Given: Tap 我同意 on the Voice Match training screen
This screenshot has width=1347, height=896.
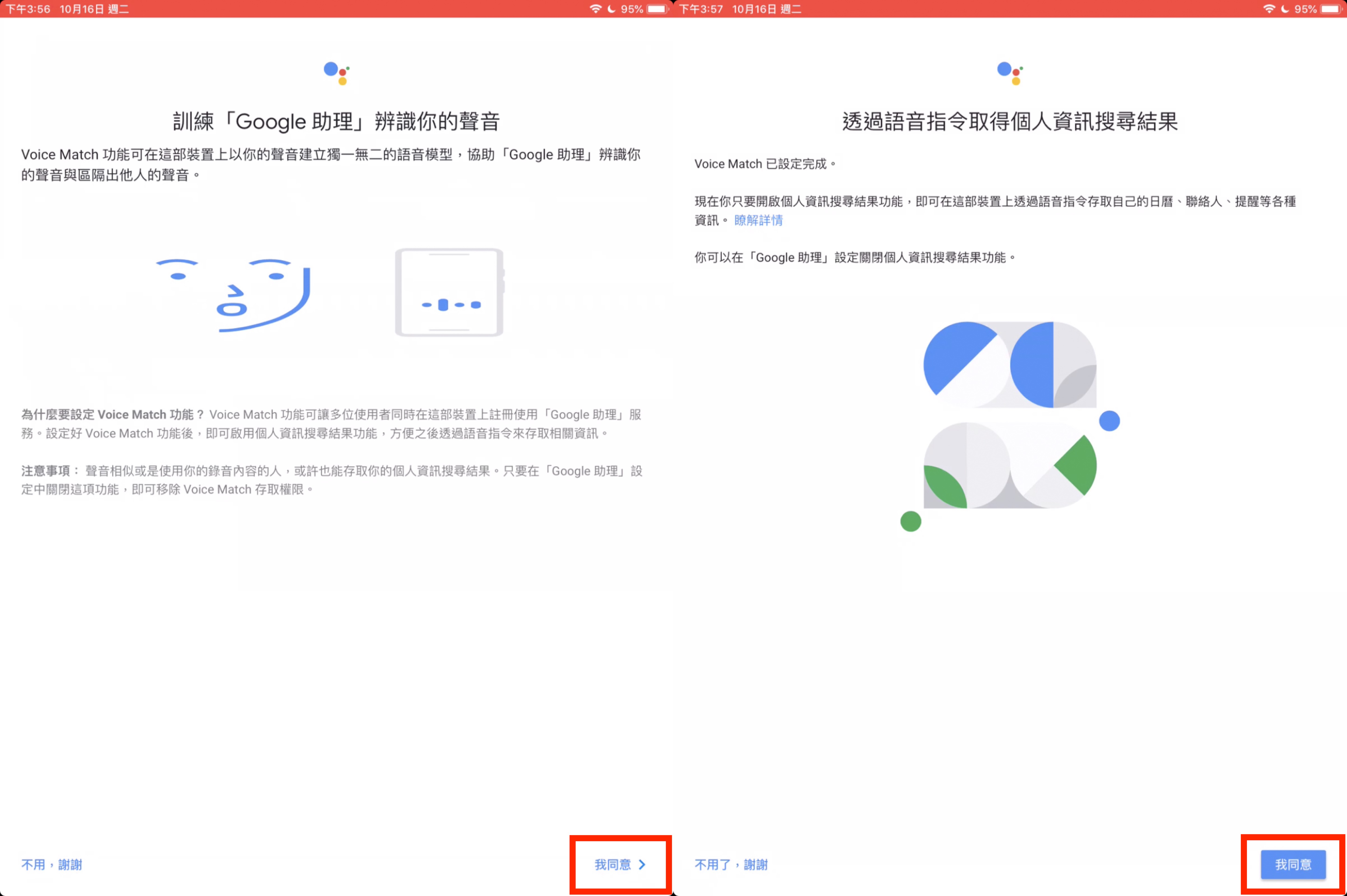Looking at the screenshot, I should (x=620, y=865).
